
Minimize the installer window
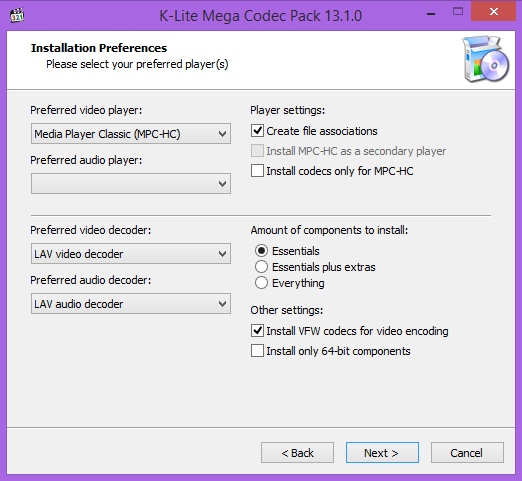point(431,14)
